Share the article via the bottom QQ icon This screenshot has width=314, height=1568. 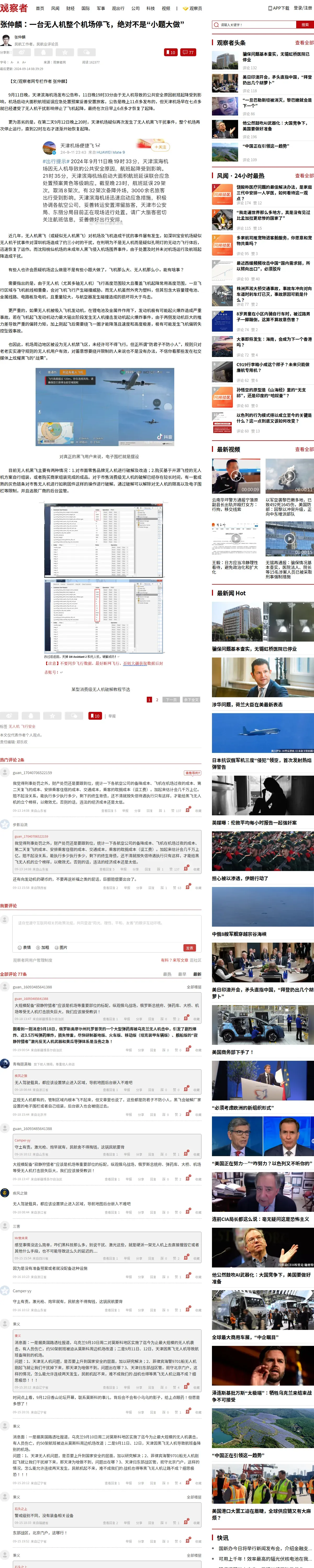pos(31,716)
